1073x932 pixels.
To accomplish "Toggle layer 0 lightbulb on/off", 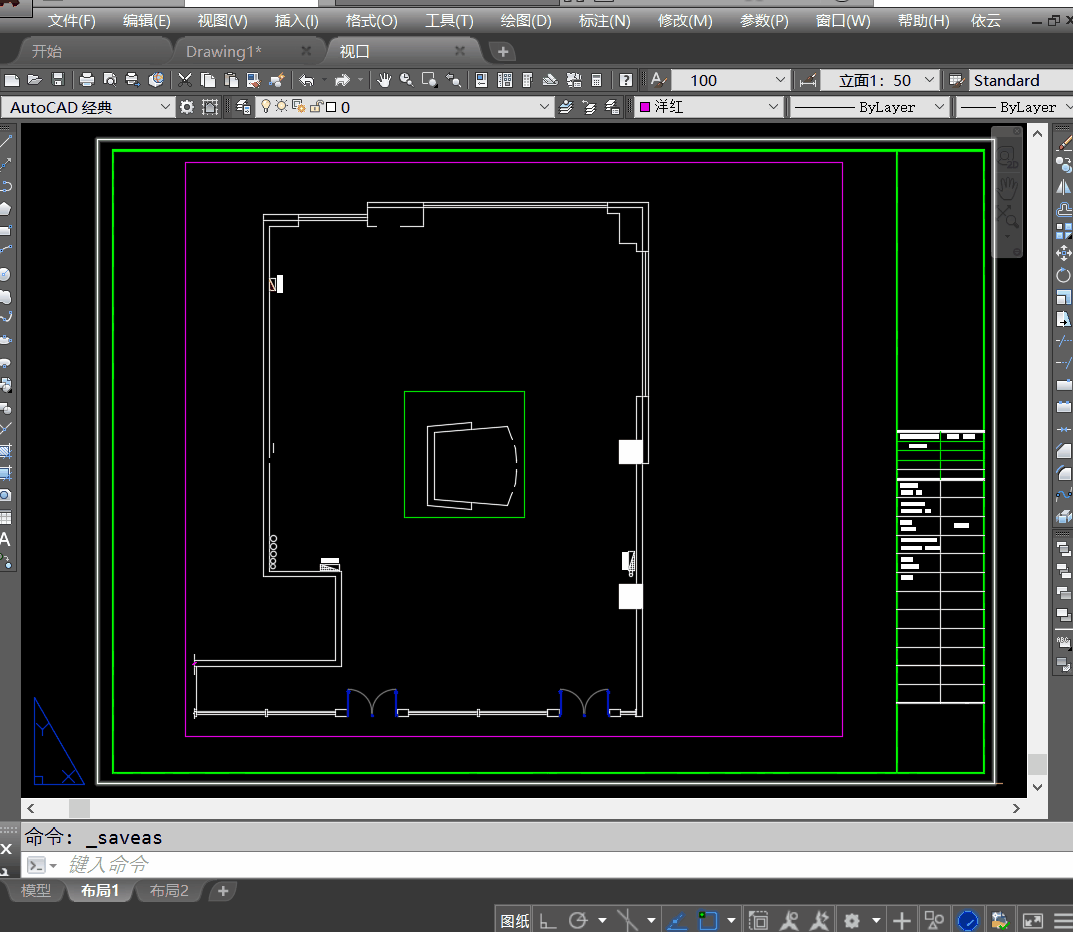I will click(x=266, y=107).
